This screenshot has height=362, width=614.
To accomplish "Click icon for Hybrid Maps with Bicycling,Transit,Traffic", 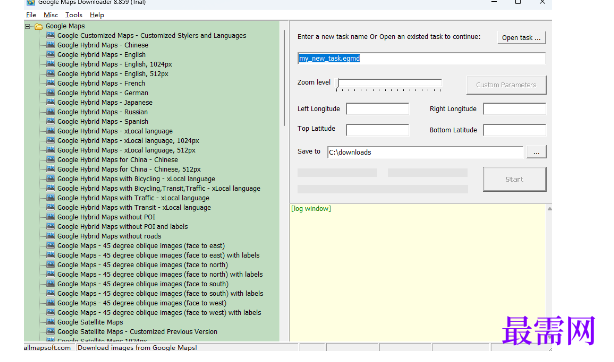I will (50, 188).
